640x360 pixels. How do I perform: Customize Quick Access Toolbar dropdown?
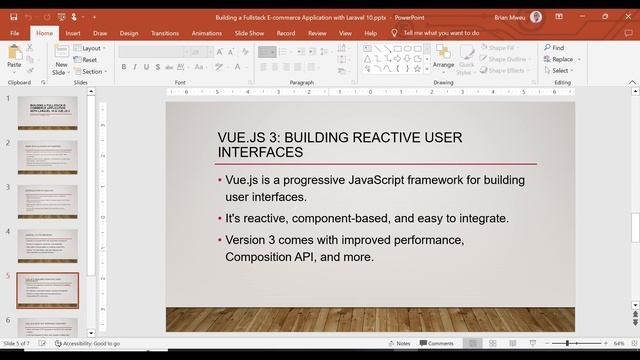point(94,17)
